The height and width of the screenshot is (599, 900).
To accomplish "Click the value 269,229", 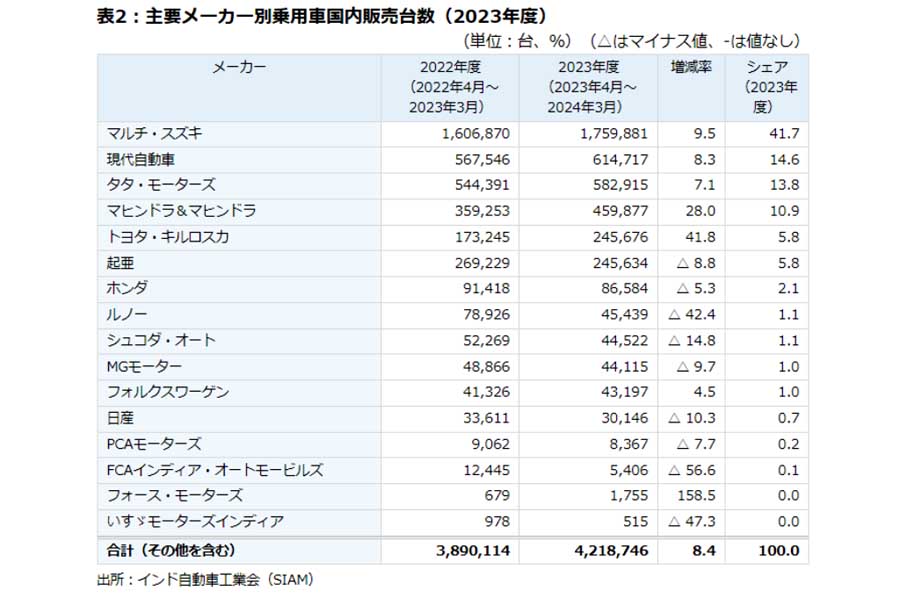I will [x=482, y=263].
